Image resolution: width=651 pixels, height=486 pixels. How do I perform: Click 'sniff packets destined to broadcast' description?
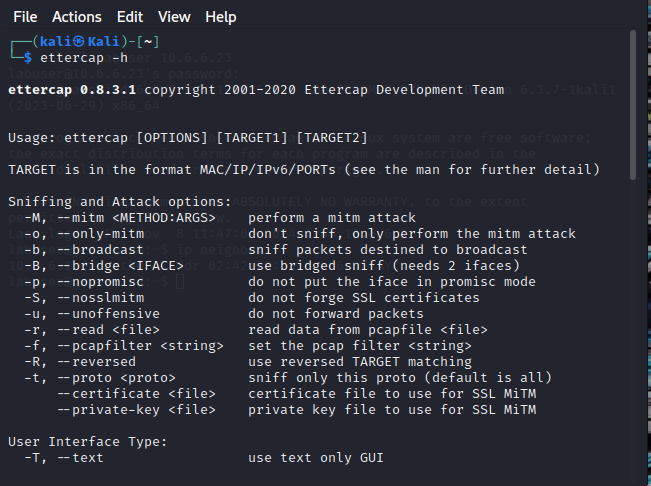tap(388, 250)
